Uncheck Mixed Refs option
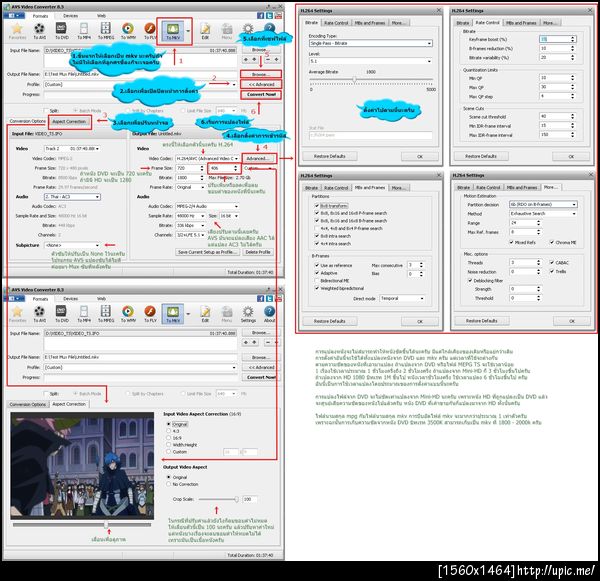This screenshot has width=600, height=581. 511,242
